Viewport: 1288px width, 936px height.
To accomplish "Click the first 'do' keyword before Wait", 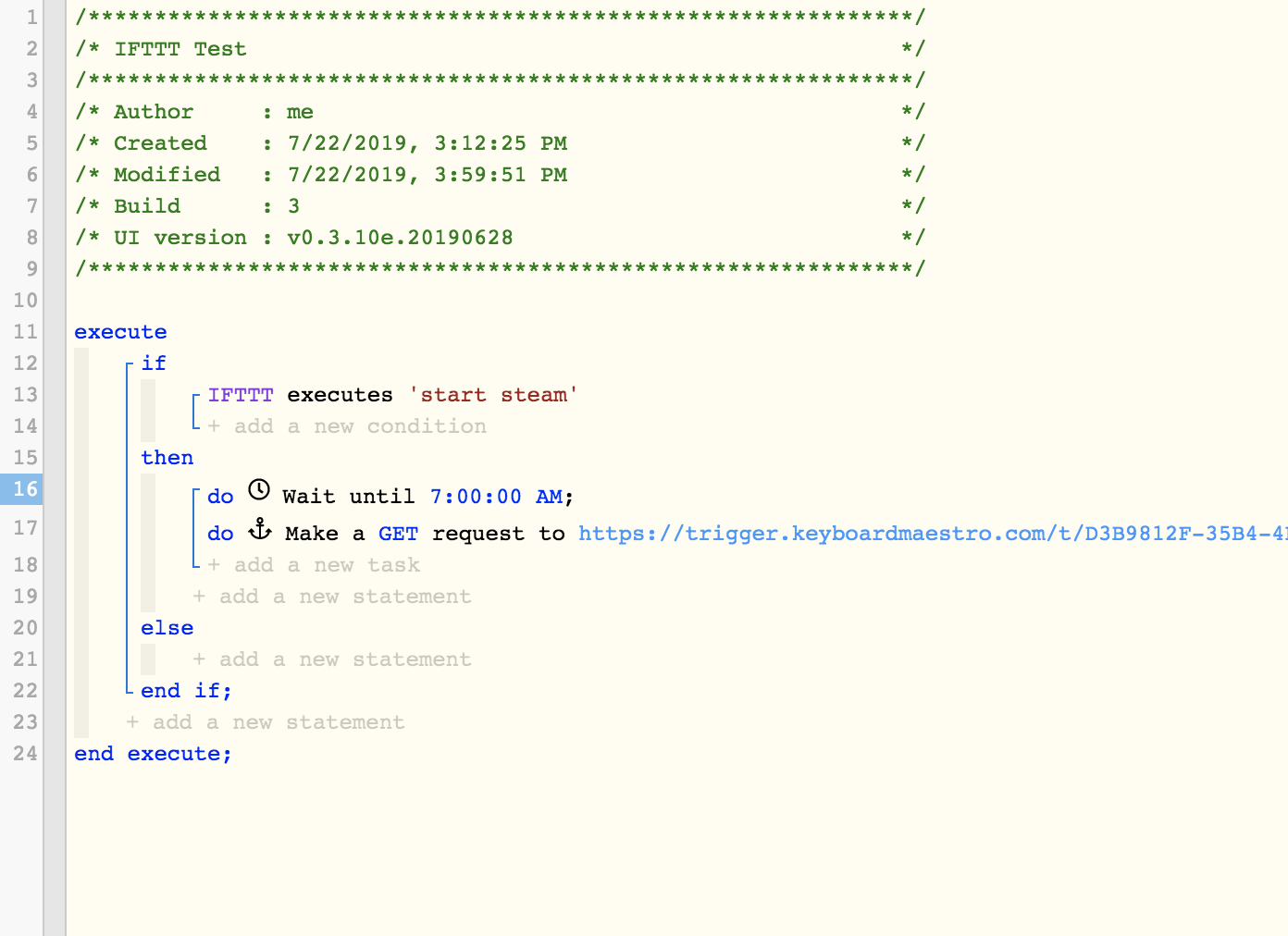I will (x=220, y=497).
